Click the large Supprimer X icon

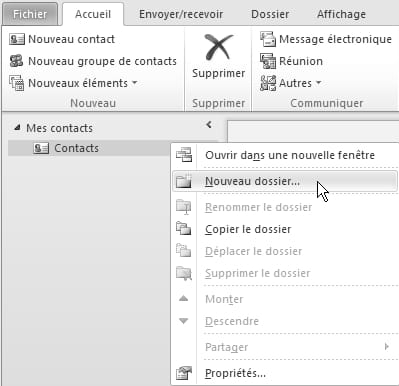218,47
